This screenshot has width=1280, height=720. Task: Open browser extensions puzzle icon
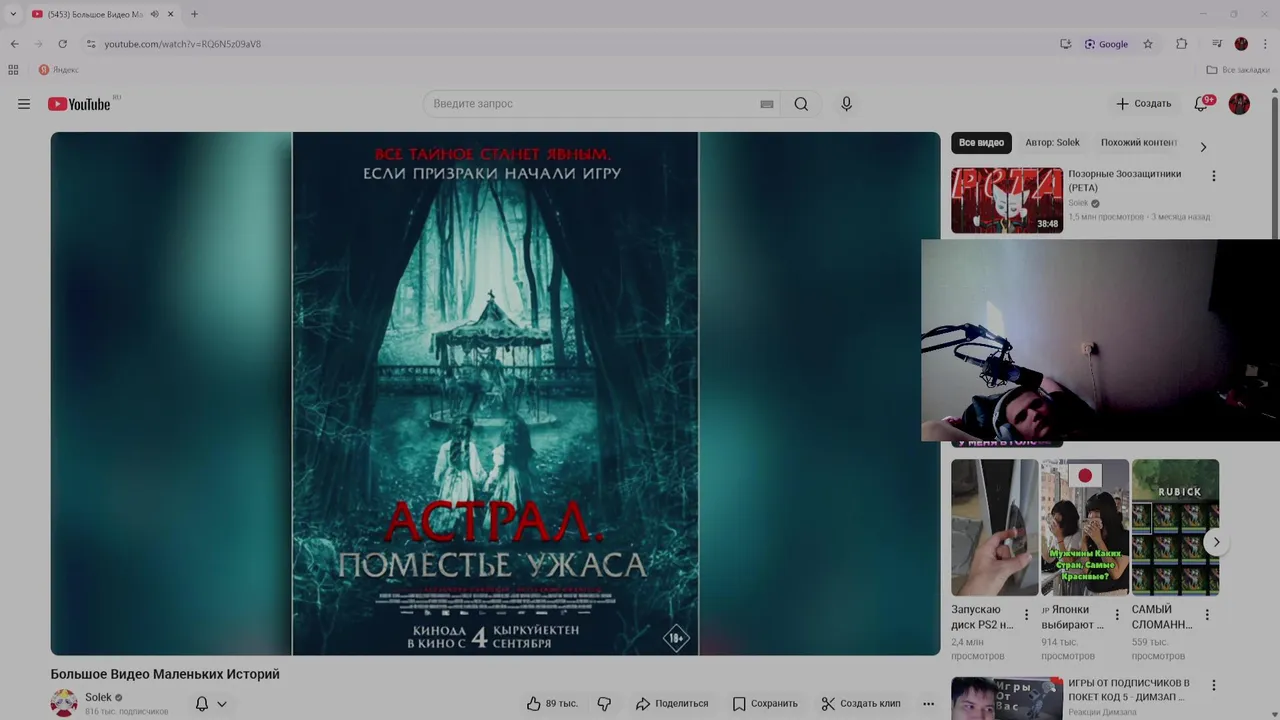point(1181,44)
